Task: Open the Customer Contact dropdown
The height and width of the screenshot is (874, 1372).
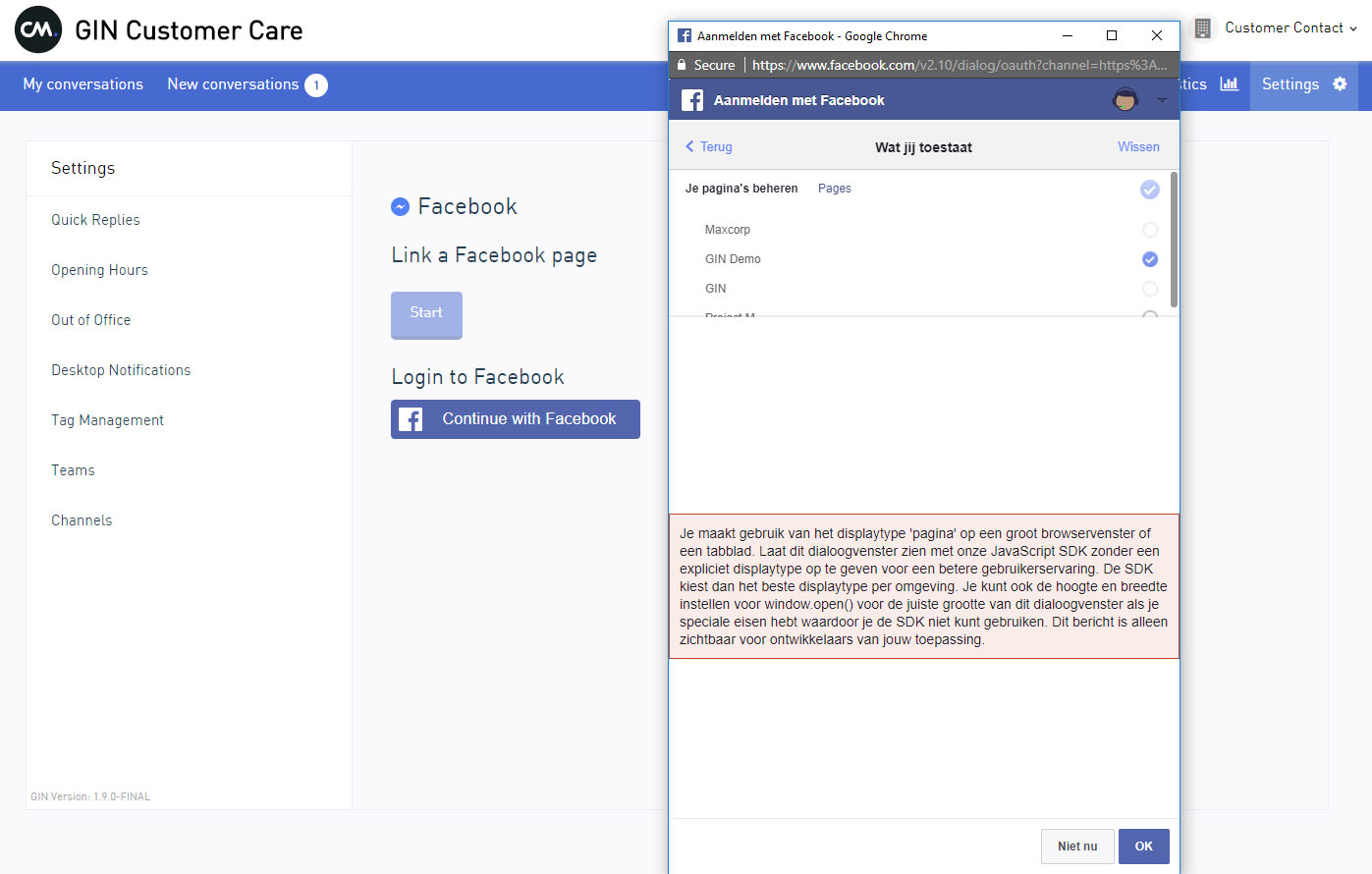Action: pos(1290,28)
